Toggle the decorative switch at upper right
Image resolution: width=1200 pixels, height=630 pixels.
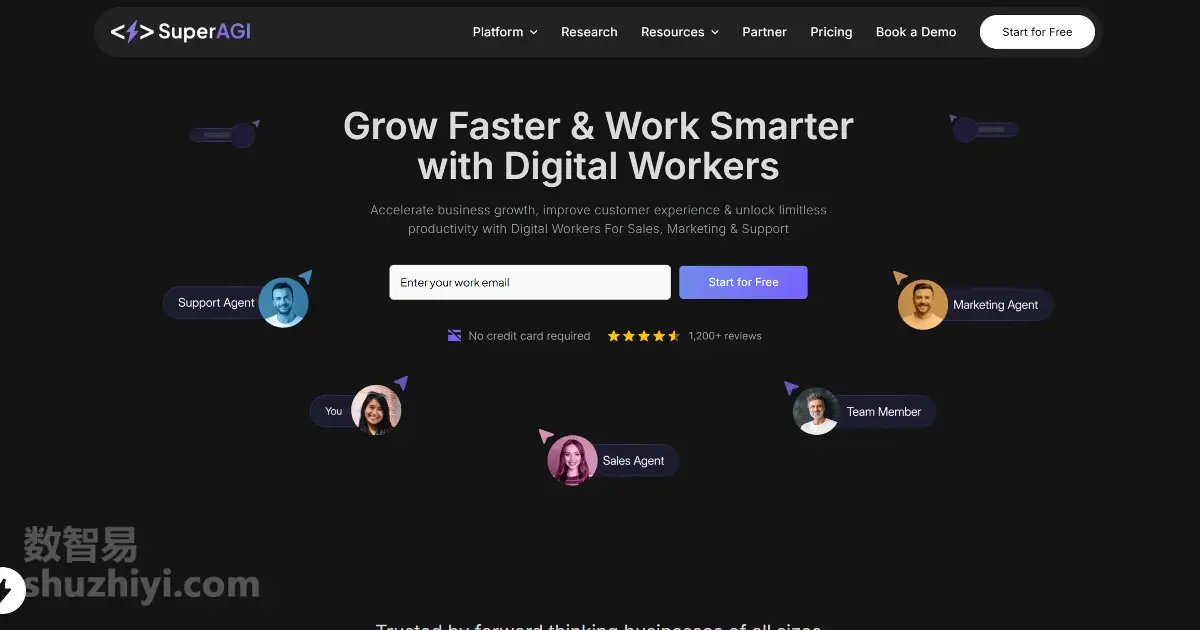click(984, 129)
